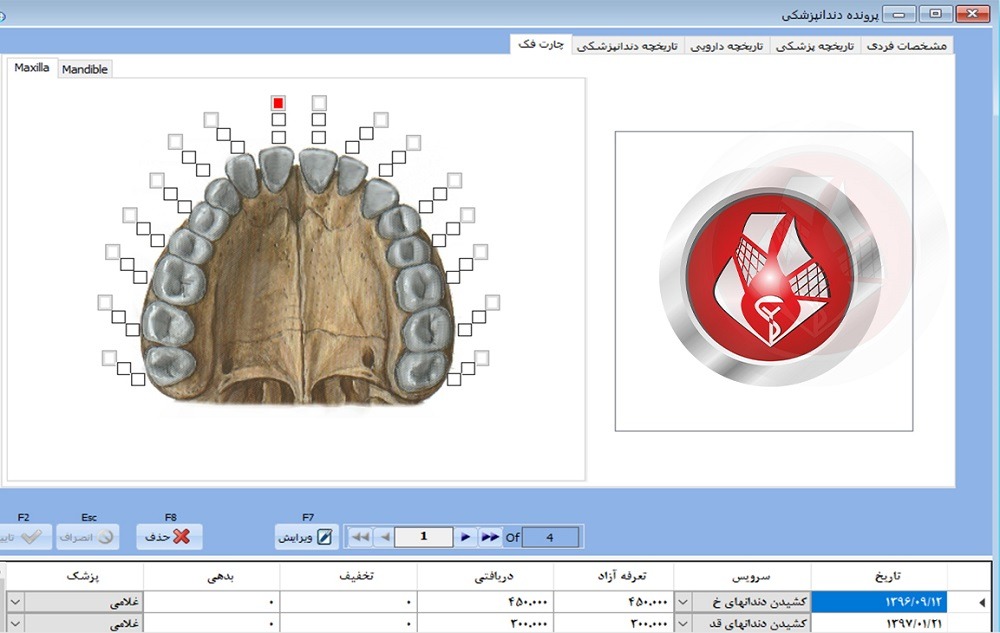Click the total records field showing 4
Image resolution: width=1000 pixels, height=633 pixels.
tap(550, 537)
